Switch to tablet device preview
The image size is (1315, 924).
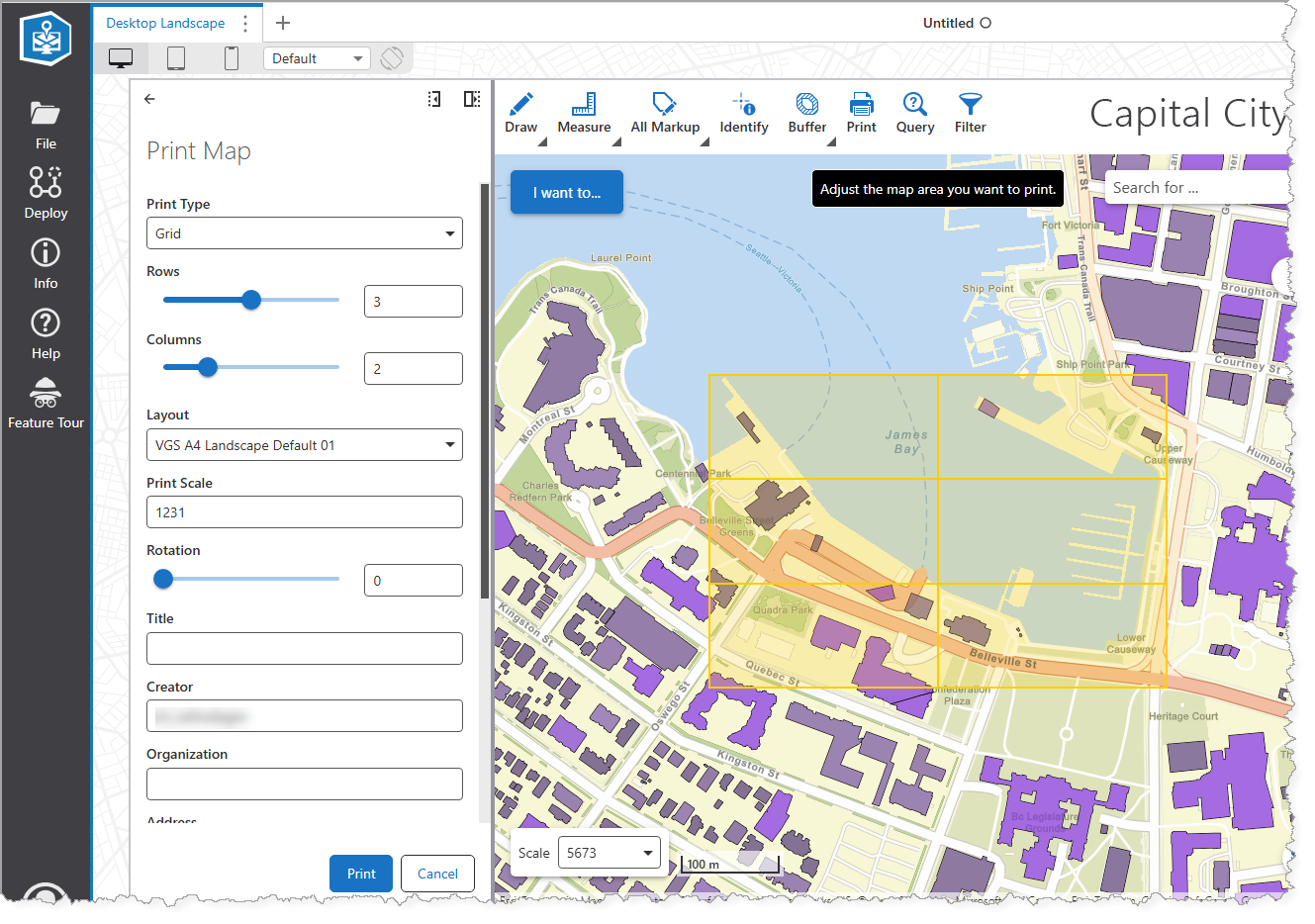click(x=176, y=58)
